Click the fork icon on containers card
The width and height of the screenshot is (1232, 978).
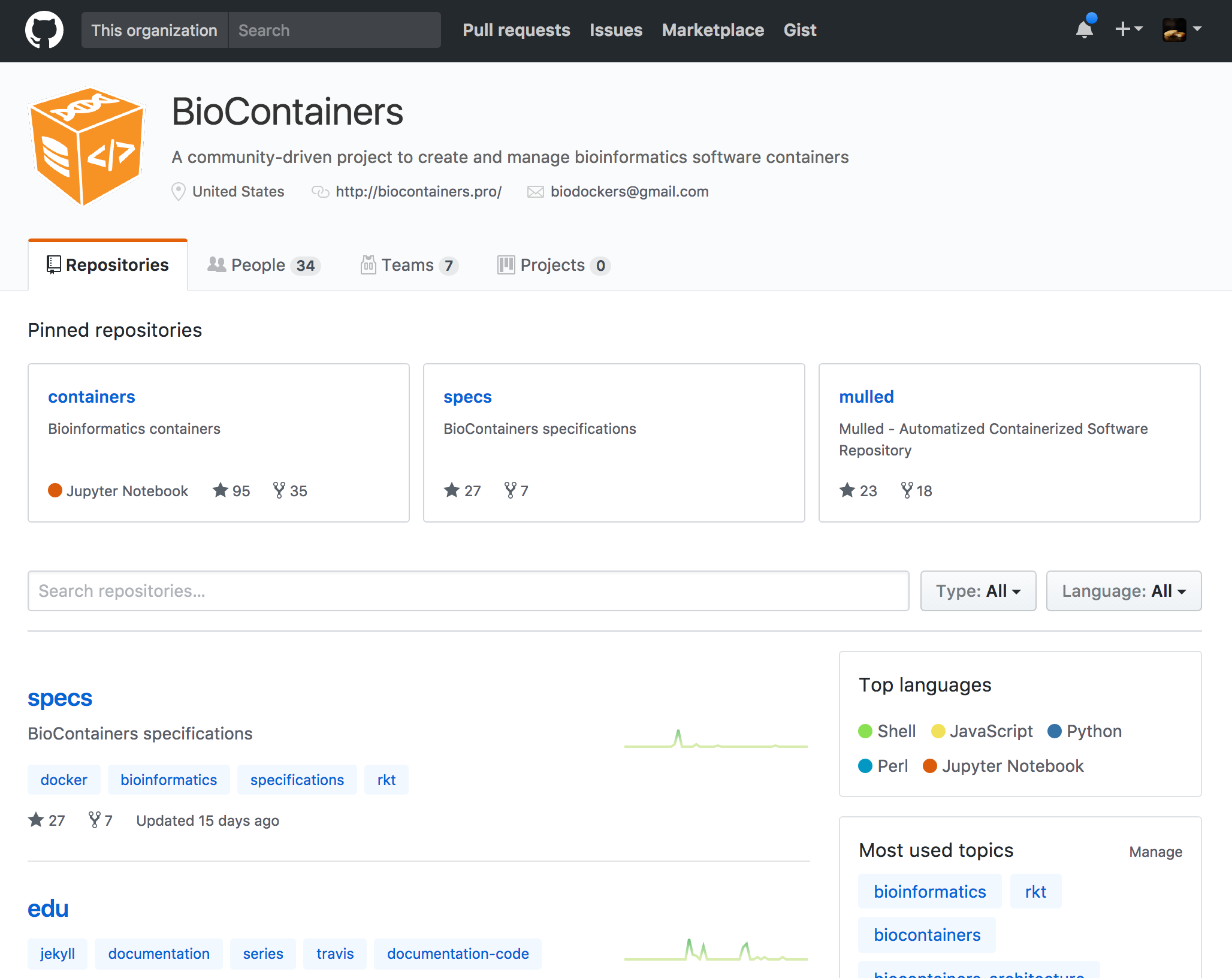[279, 490]
